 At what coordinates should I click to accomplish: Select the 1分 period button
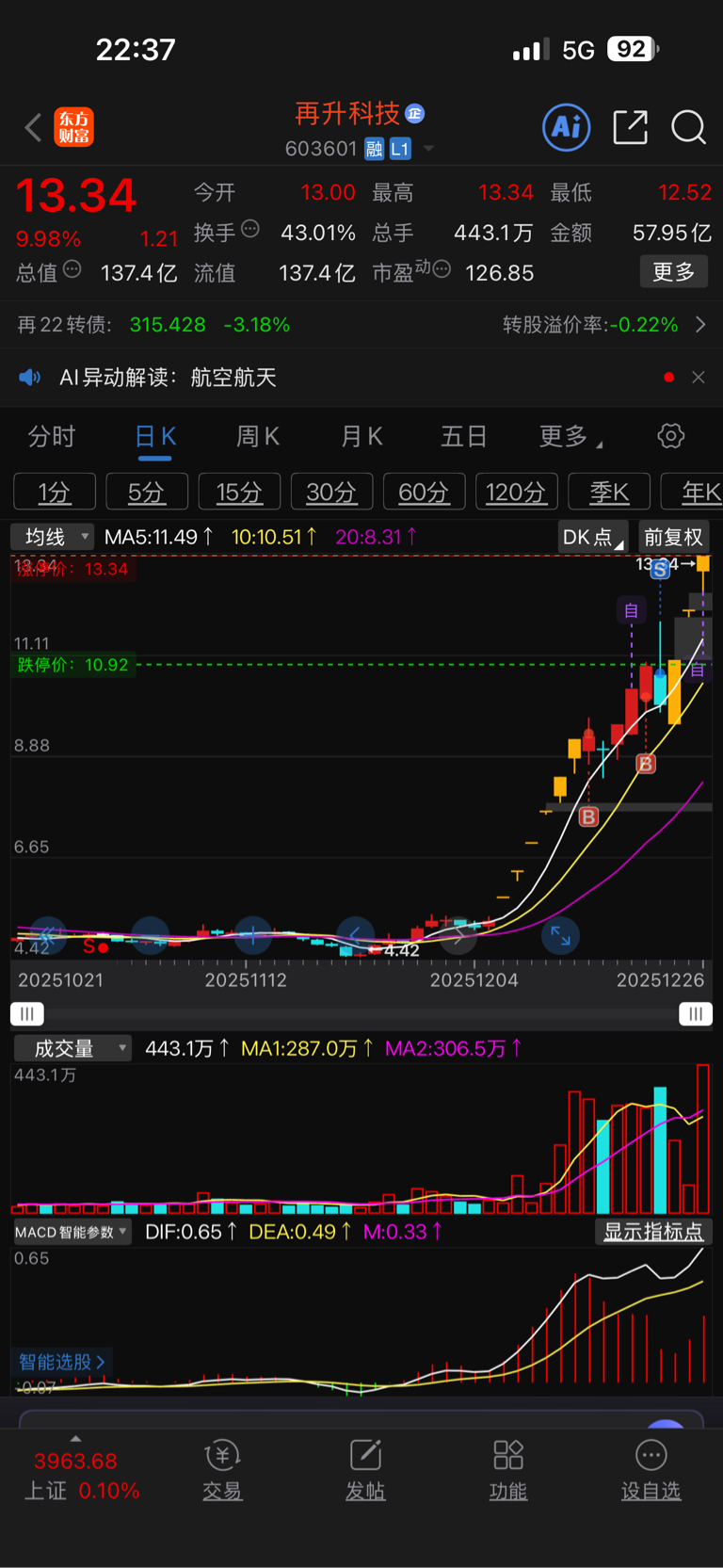[x=55, y=492]
